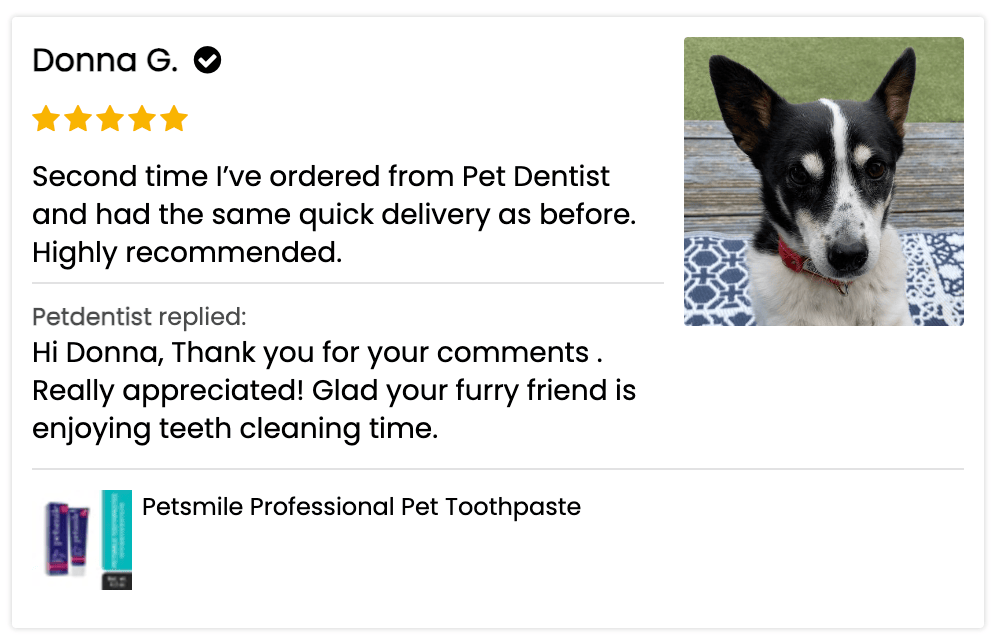This screenshot has height=636, width=998.
Task: Click the "Hi Donna, Thank you" reply line
Action: pos(317,353)
